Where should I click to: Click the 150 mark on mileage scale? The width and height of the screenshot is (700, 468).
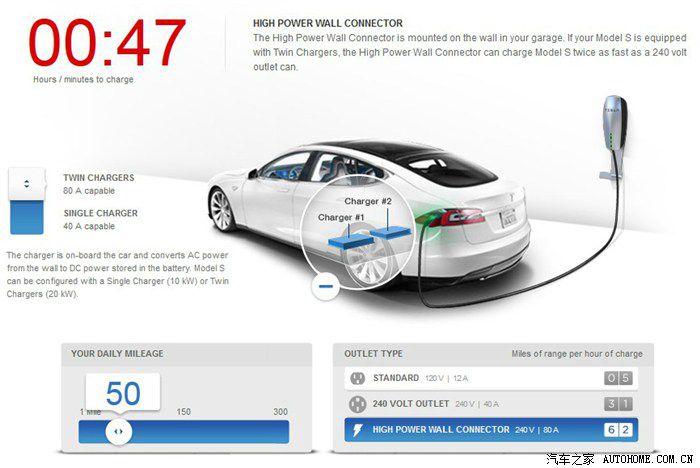(183, 412)
